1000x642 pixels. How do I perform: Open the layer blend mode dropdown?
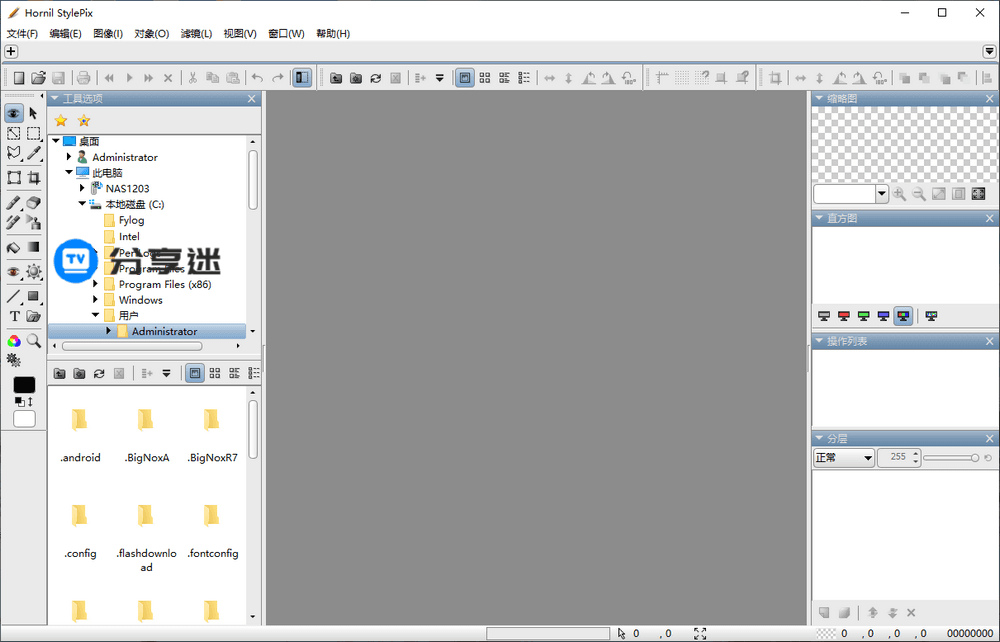[843, 458]
